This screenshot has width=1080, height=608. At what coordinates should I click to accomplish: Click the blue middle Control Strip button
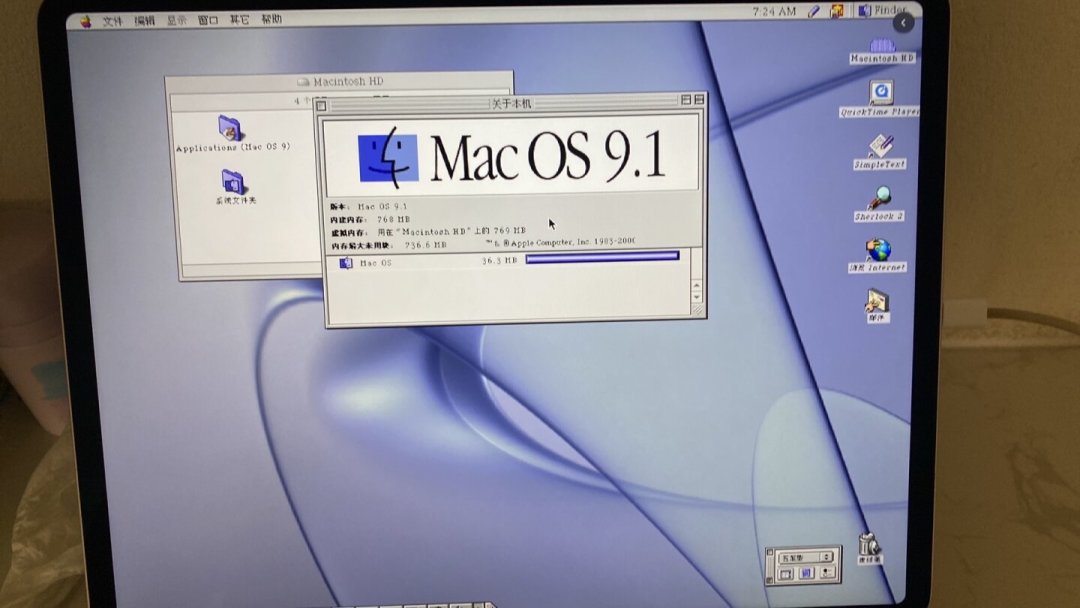tap(807, 572)
